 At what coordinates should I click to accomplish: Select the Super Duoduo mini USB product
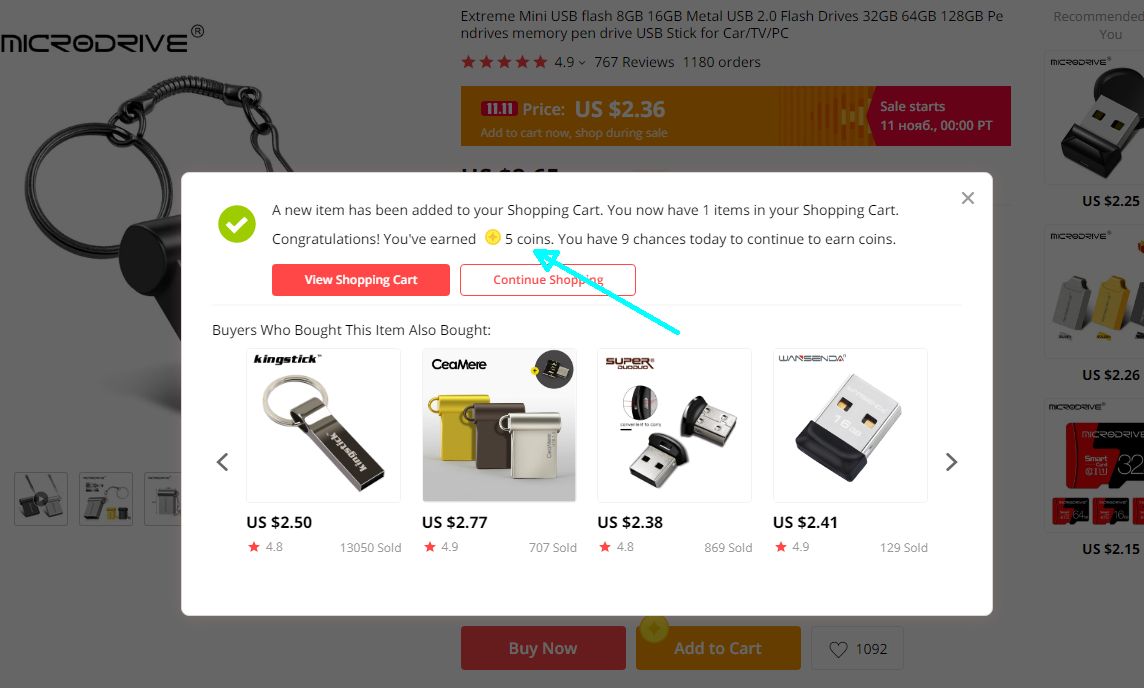coord(674,425)
